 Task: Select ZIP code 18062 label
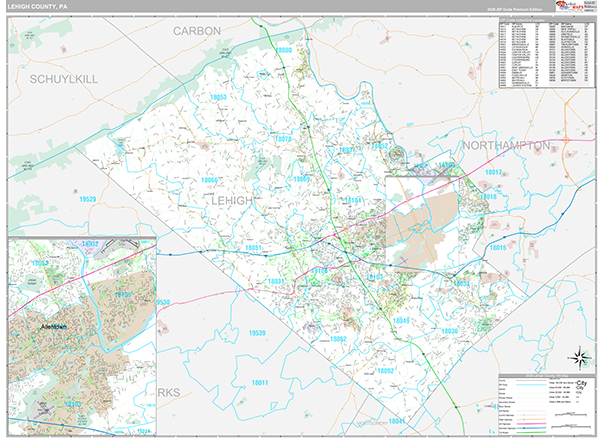pyautogui.click(x=337, y=339)
